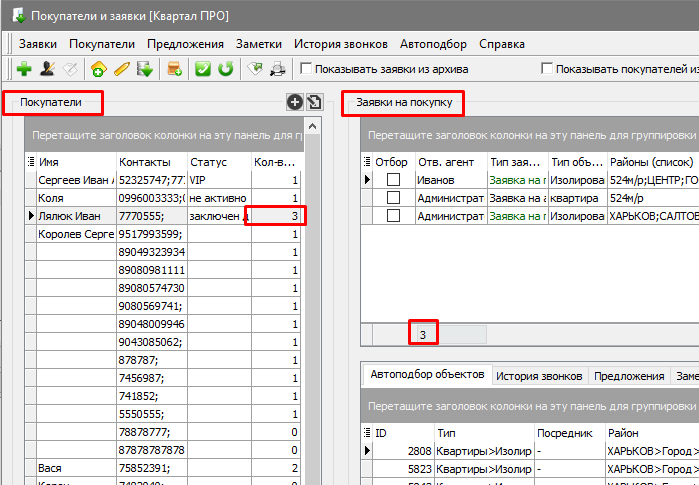Toggle 'Показывать покупателей' checkbox
The width and height of the screenshot is (699, 485).
[x=547, y=69]
